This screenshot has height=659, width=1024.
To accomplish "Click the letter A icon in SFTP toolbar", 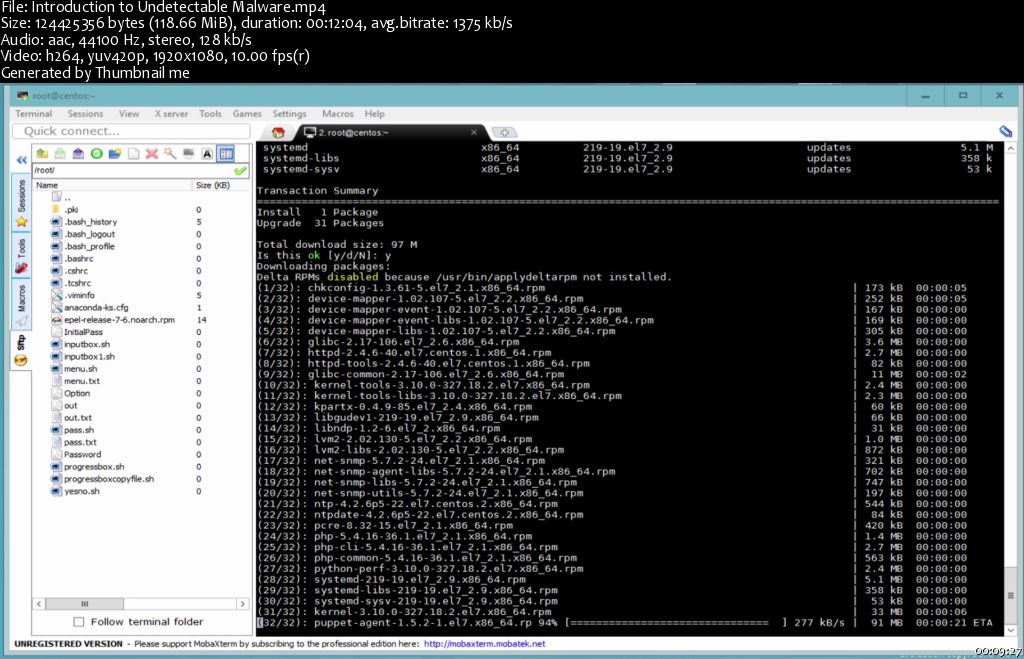I will click(x=207, y=153).
